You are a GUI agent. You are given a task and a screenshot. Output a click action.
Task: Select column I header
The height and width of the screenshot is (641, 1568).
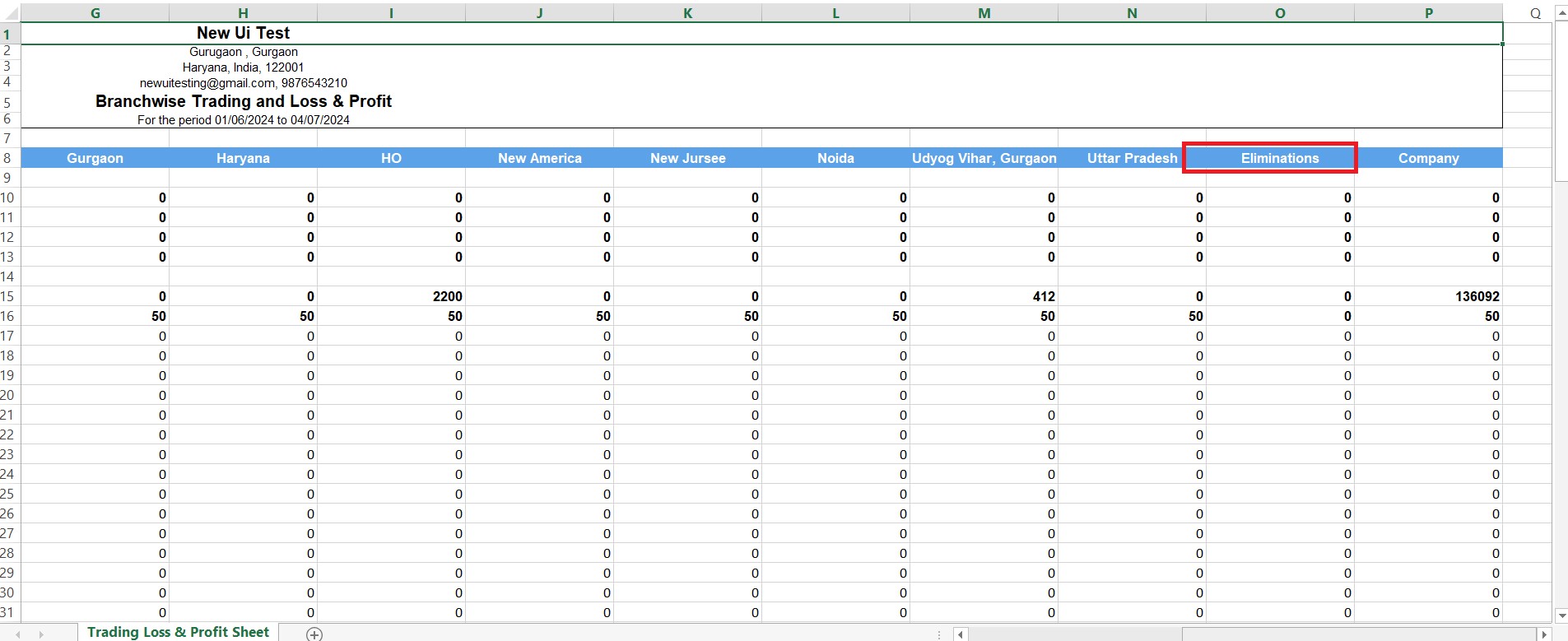click(x=391, y=13)
